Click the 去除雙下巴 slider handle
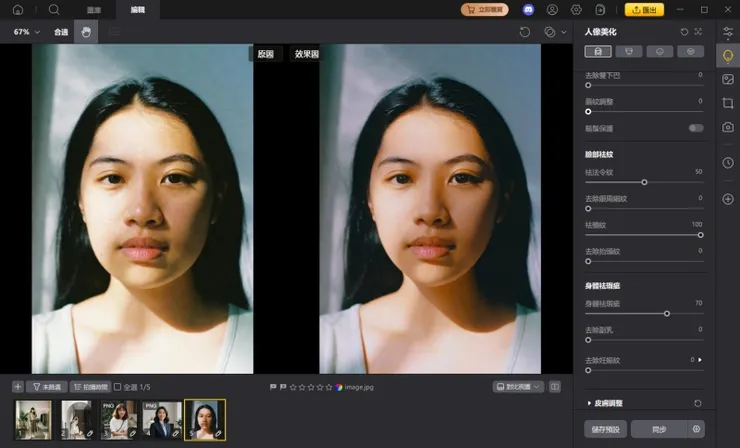This screenshot has width=740, height=448. pos(588,85)
